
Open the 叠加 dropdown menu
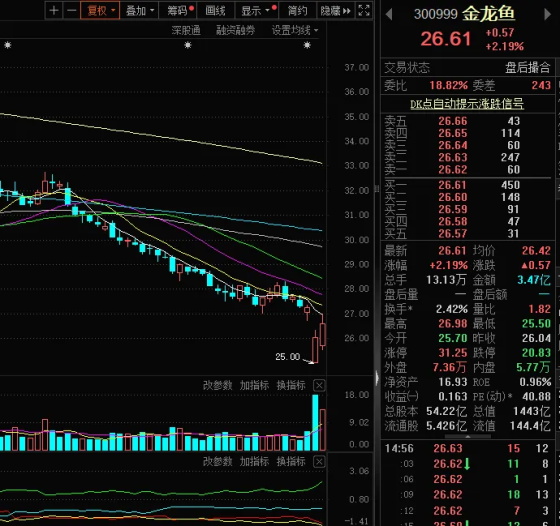coord(139,10)
